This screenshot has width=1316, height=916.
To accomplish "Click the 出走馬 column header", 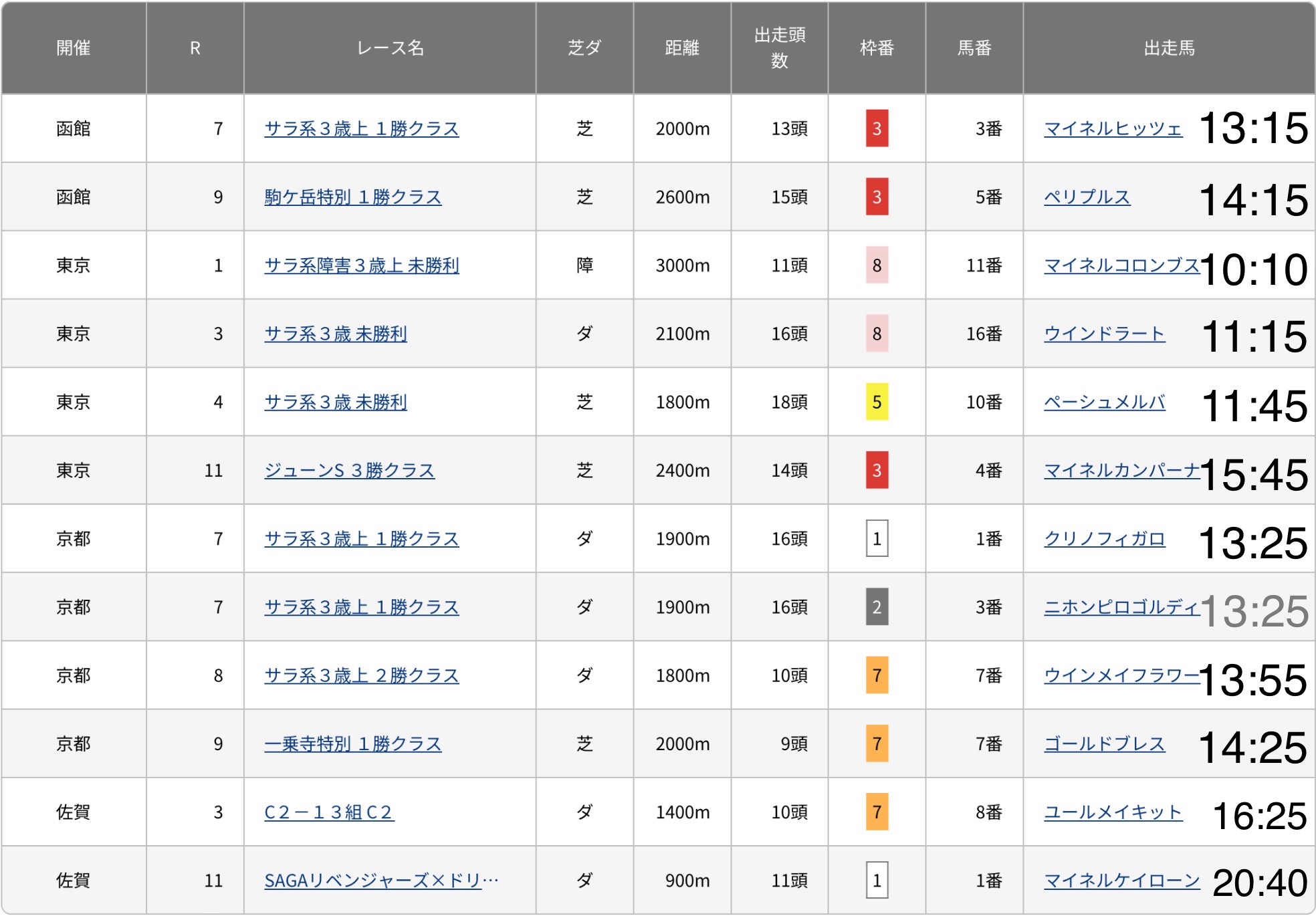I will [1168, 47].
